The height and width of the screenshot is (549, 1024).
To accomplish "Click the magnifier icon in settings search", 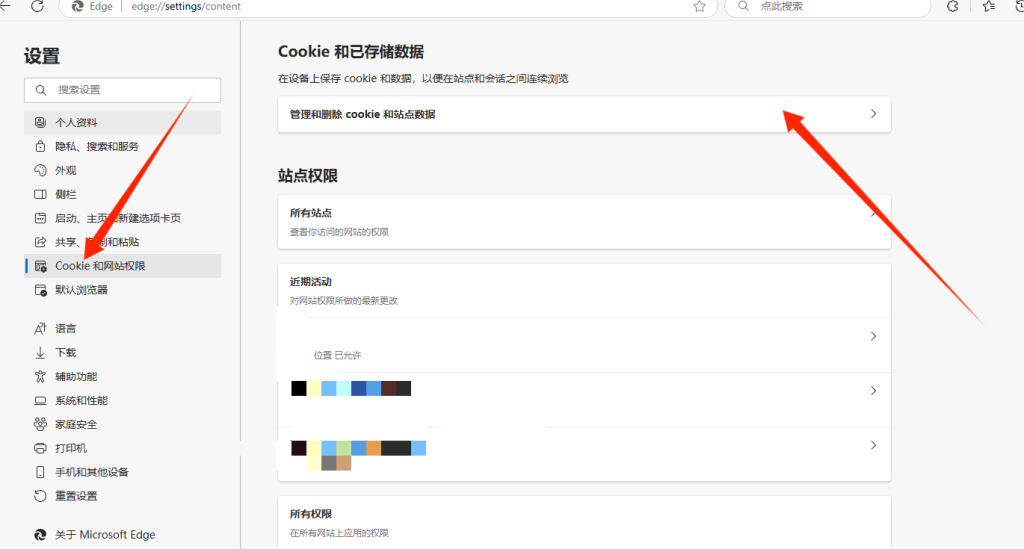I will [41, 90].
